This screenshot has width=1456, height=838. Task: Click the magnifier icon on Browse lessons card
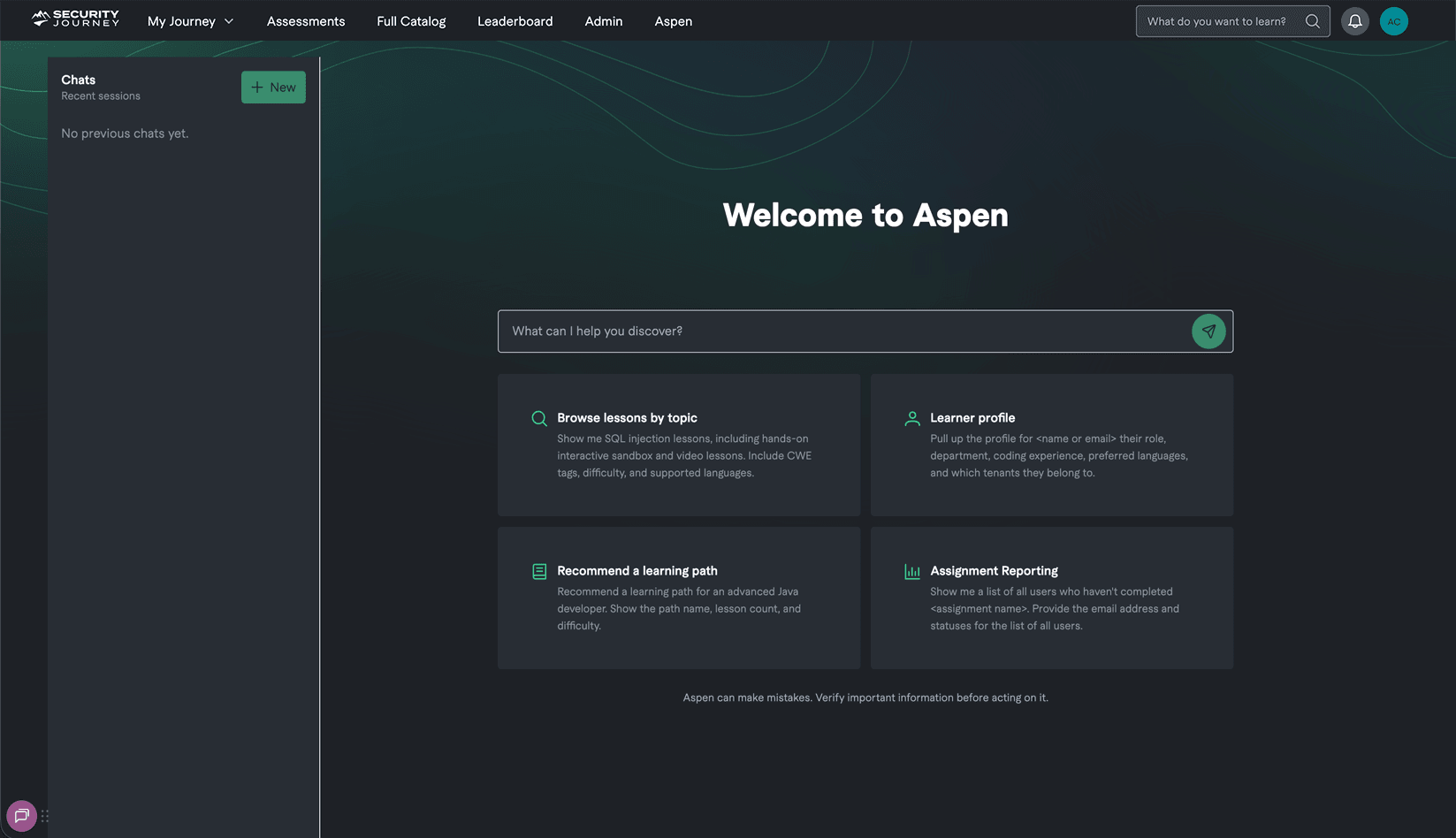pyautogui.click(x=539, y=418)
